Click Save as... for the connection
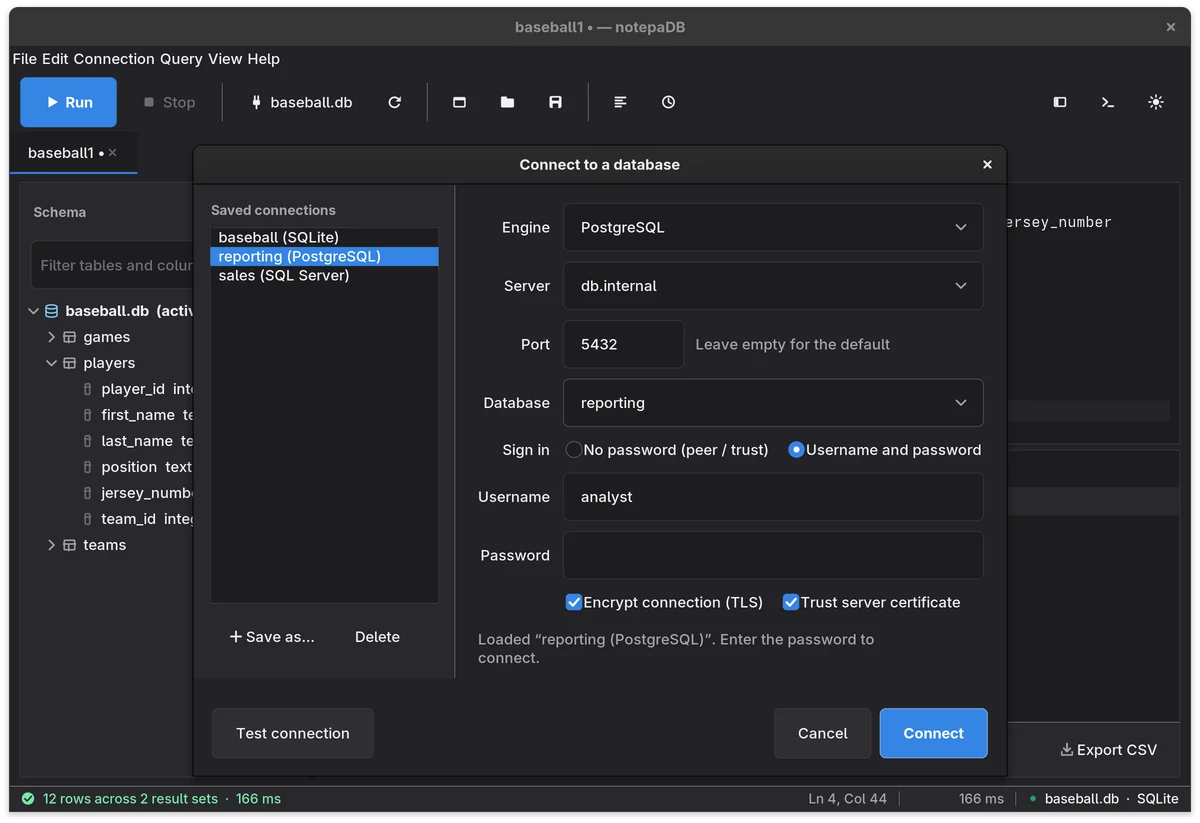This screenshot has width=1200, height=823. point(272,637)
